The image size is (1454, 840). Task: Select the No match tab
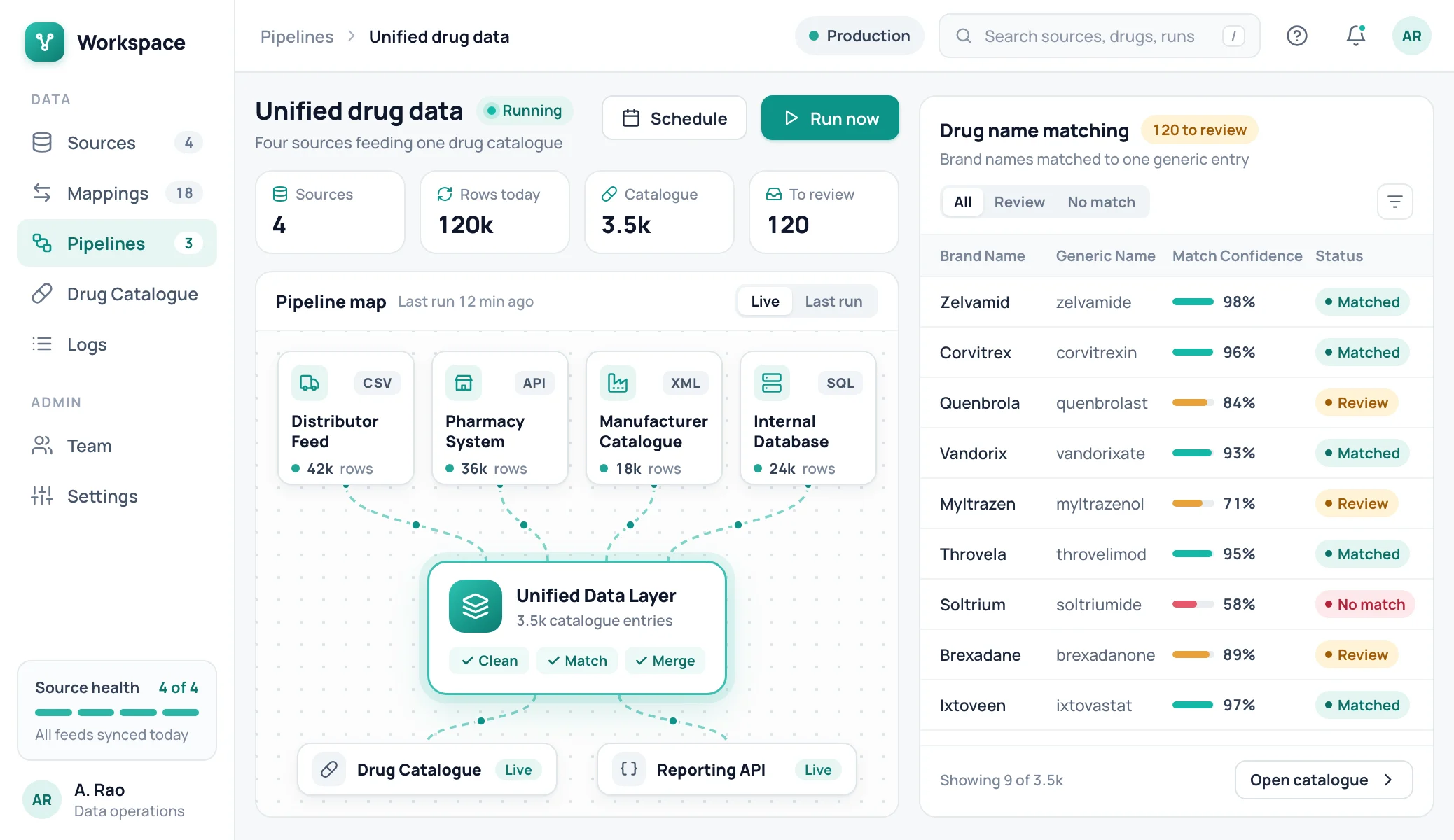[x=1101, y=202]
